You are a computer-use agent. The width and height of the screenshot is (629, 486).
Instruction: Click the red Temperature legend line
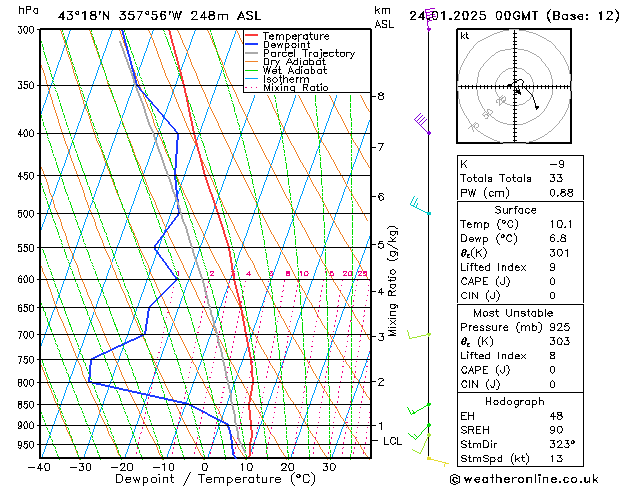coord(251,36)
